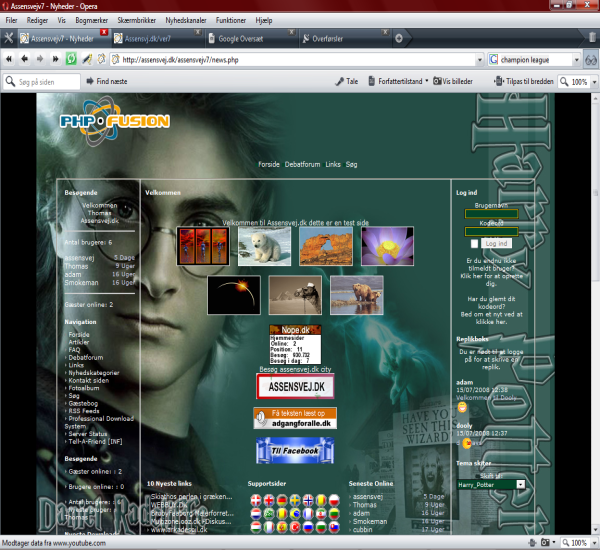The width and height of the screenshot is (600, 550).
Task: Click the adgangforalle.dk banner
Action: (295, 418)
